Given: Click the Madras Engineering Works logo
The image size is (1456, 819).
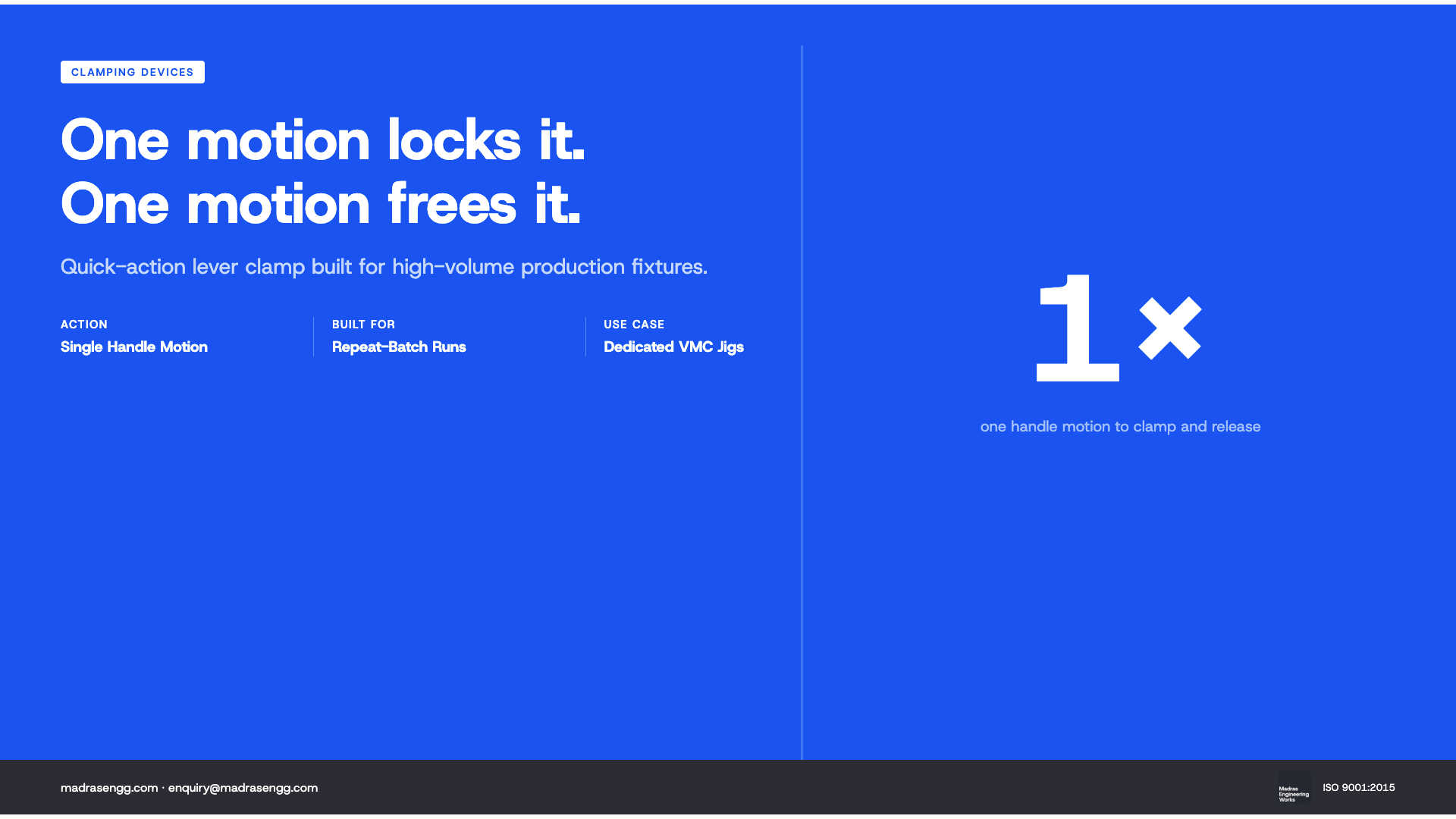Looking at the screenshot, I should click(x=1294, y=788).
